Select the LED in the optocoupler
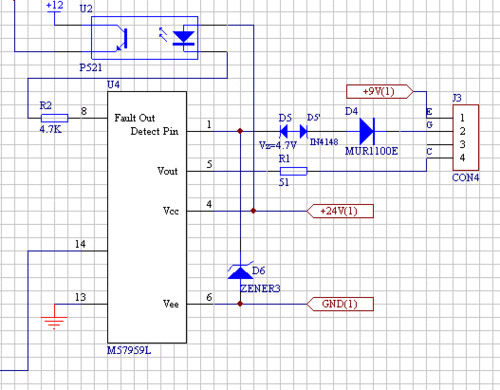The image size is (500, 390). 184,39
